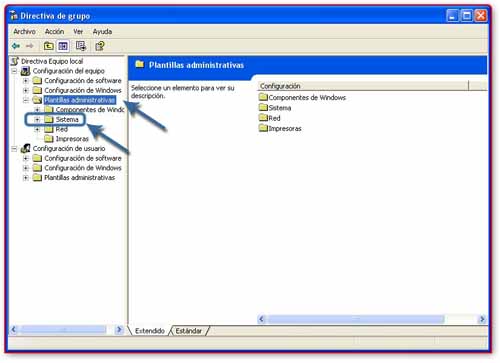The image size is (500, 363).
Task: Click the right pane scroll left arrow
Action: 262,319
